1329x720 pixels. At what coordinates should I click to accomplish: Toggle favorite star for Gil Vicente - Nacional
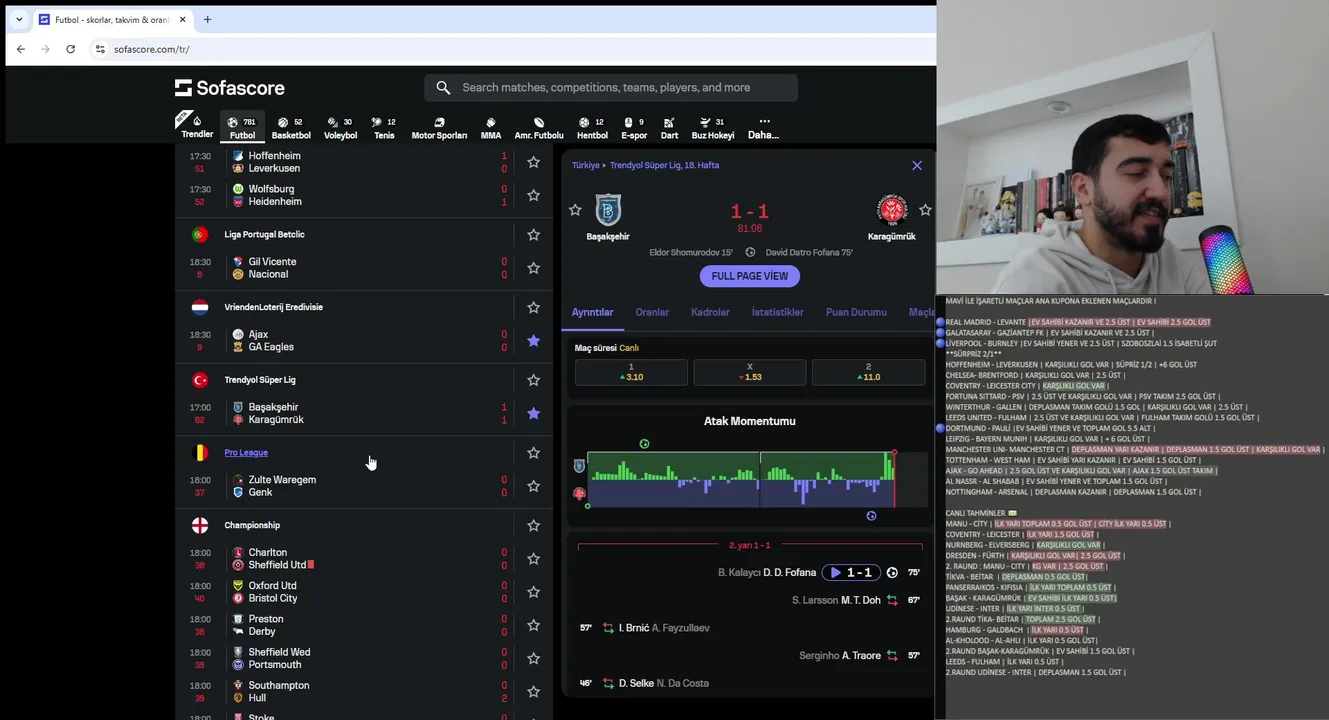click(x=533, y=268)
